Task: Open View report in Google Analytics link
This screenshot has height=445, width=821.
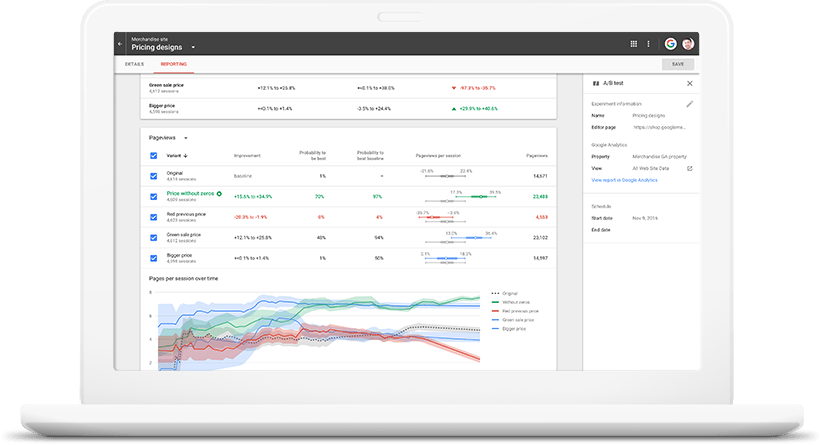Action: point(624,180)
